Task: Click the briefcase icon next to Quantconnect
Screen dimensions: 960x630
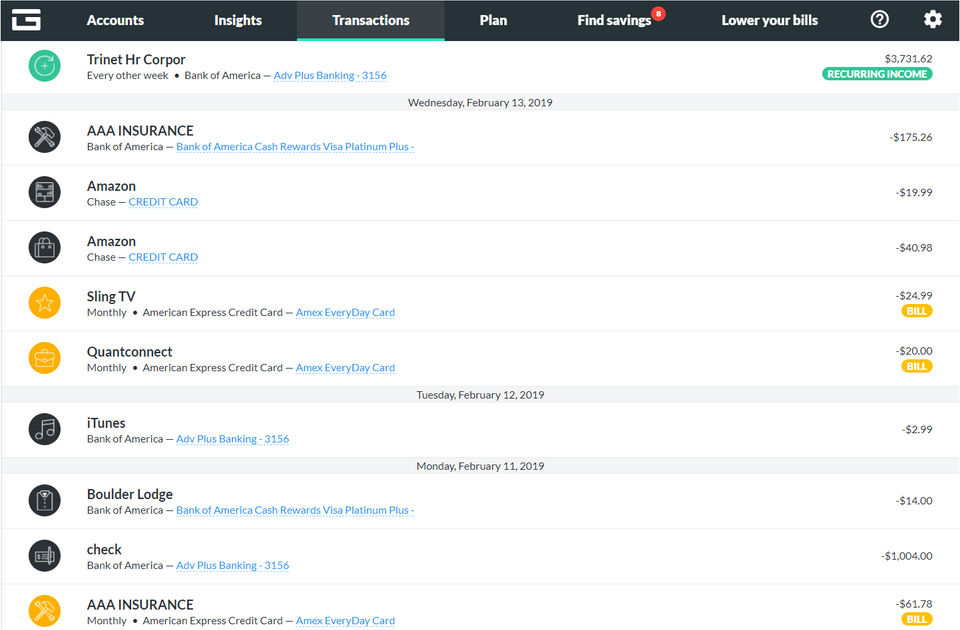Action: [x=45, y=358]
